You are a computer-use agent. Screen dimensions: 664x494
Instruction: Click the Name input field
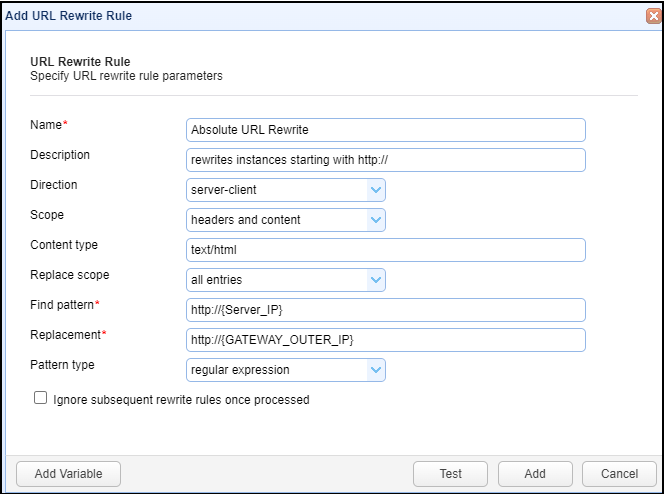(386, 130)
